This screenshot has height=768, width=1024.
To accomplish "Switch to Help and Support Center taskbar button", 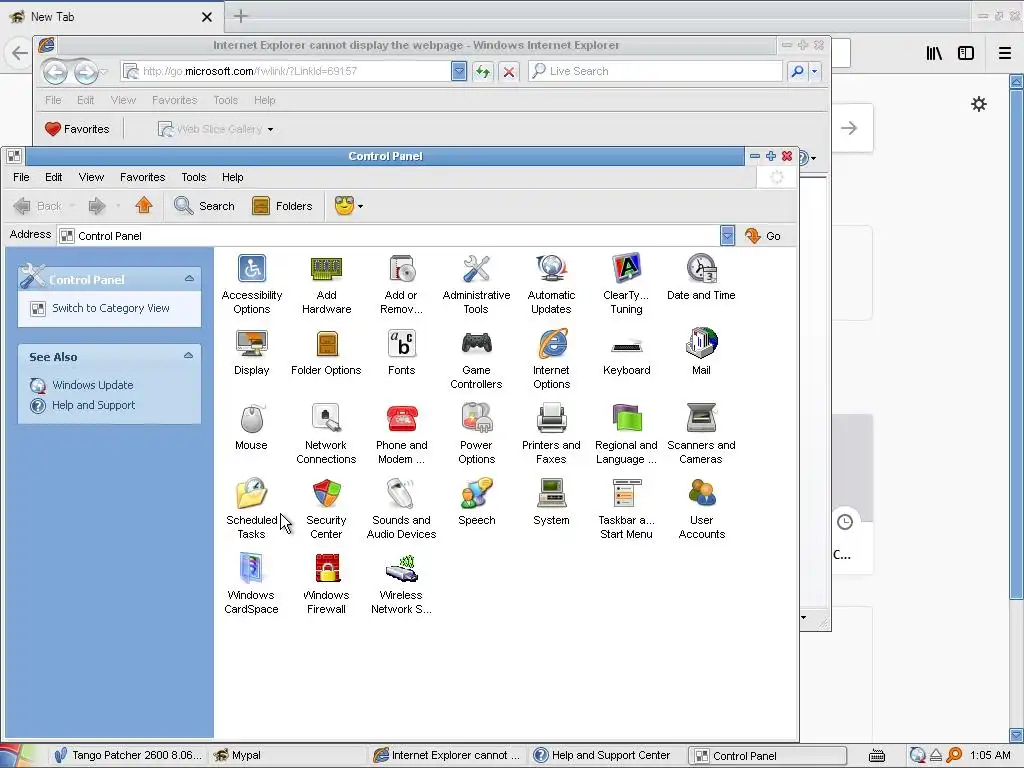I will pos(603,755).
